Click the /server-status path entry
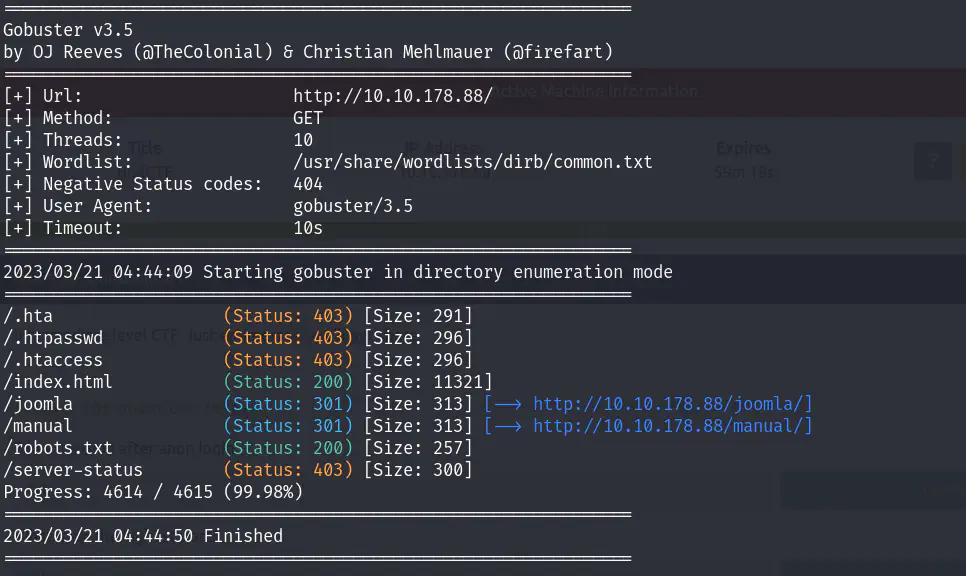This screenshot has height=576, width=966. click(73, 470)
